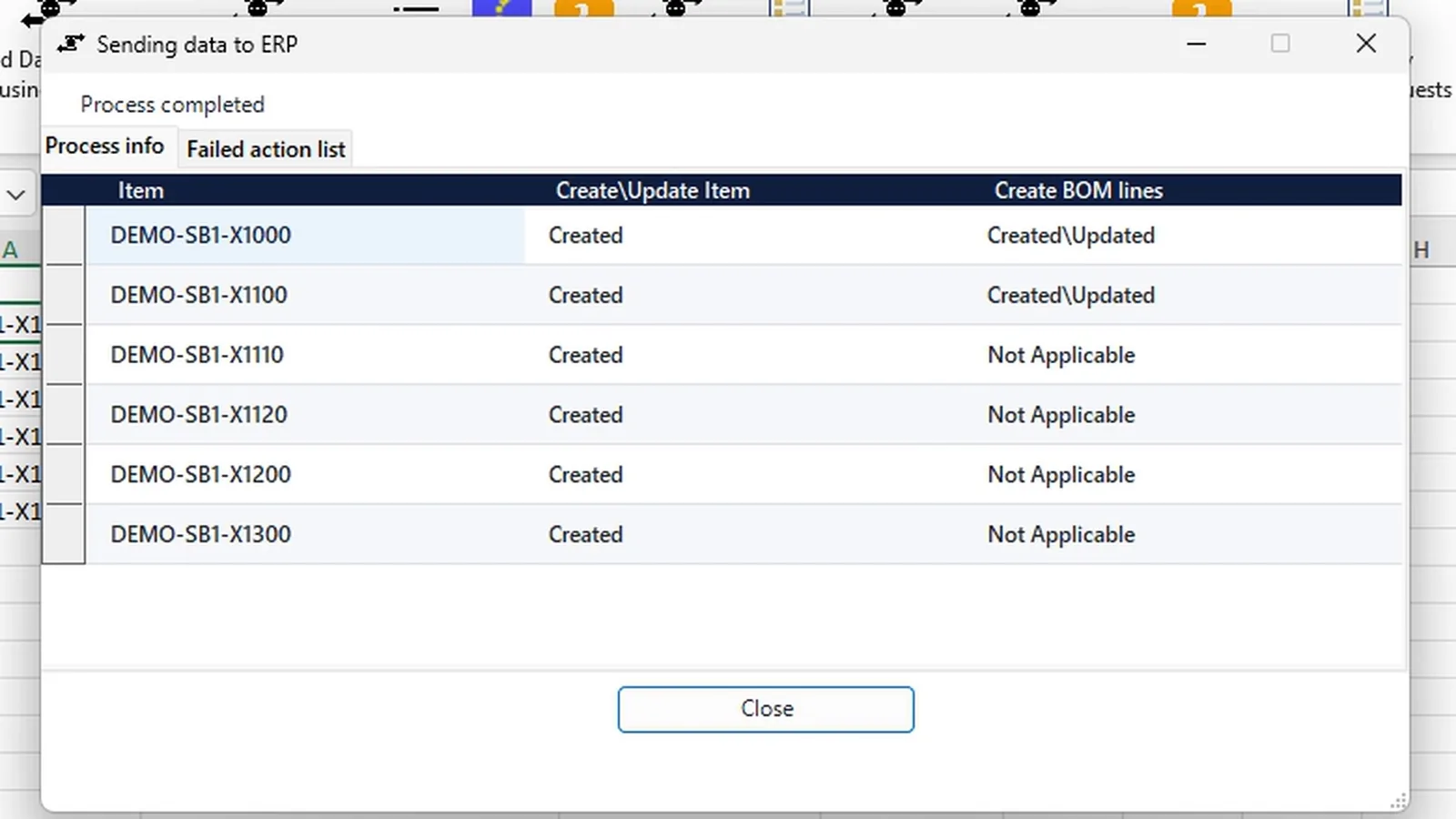Image resolution: width=1456 pixels, height=819 pixels.
Task: Click the dialog resize grip corner
Action: click(x=1399, y=802)
